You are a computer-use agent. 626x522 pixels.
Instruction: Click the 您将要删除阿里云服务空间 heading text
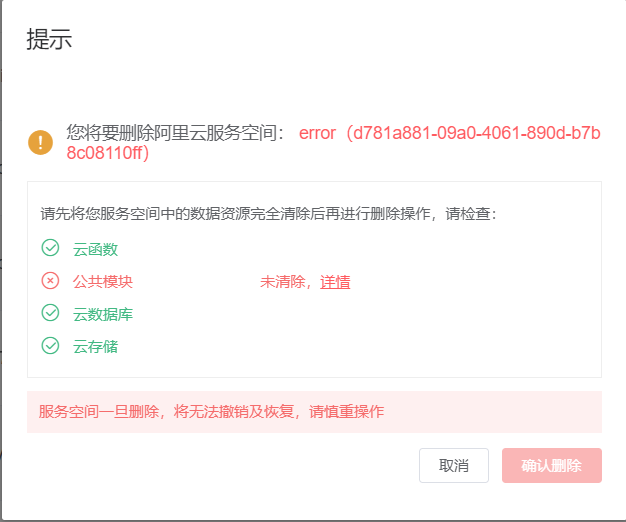tap(175, 132)
